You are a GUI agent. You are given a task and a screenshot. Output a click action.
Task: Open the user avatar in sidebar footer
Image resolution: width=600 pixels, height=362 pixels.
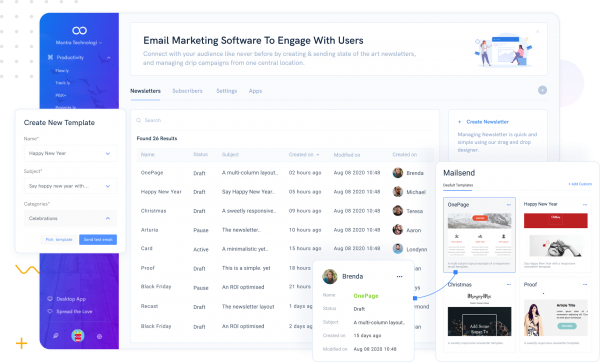point(78,336)
